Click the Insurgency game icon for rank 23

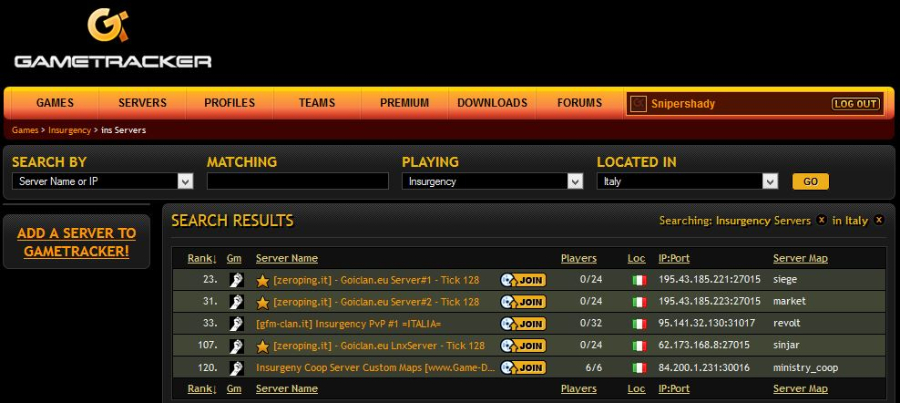[235, 280]
